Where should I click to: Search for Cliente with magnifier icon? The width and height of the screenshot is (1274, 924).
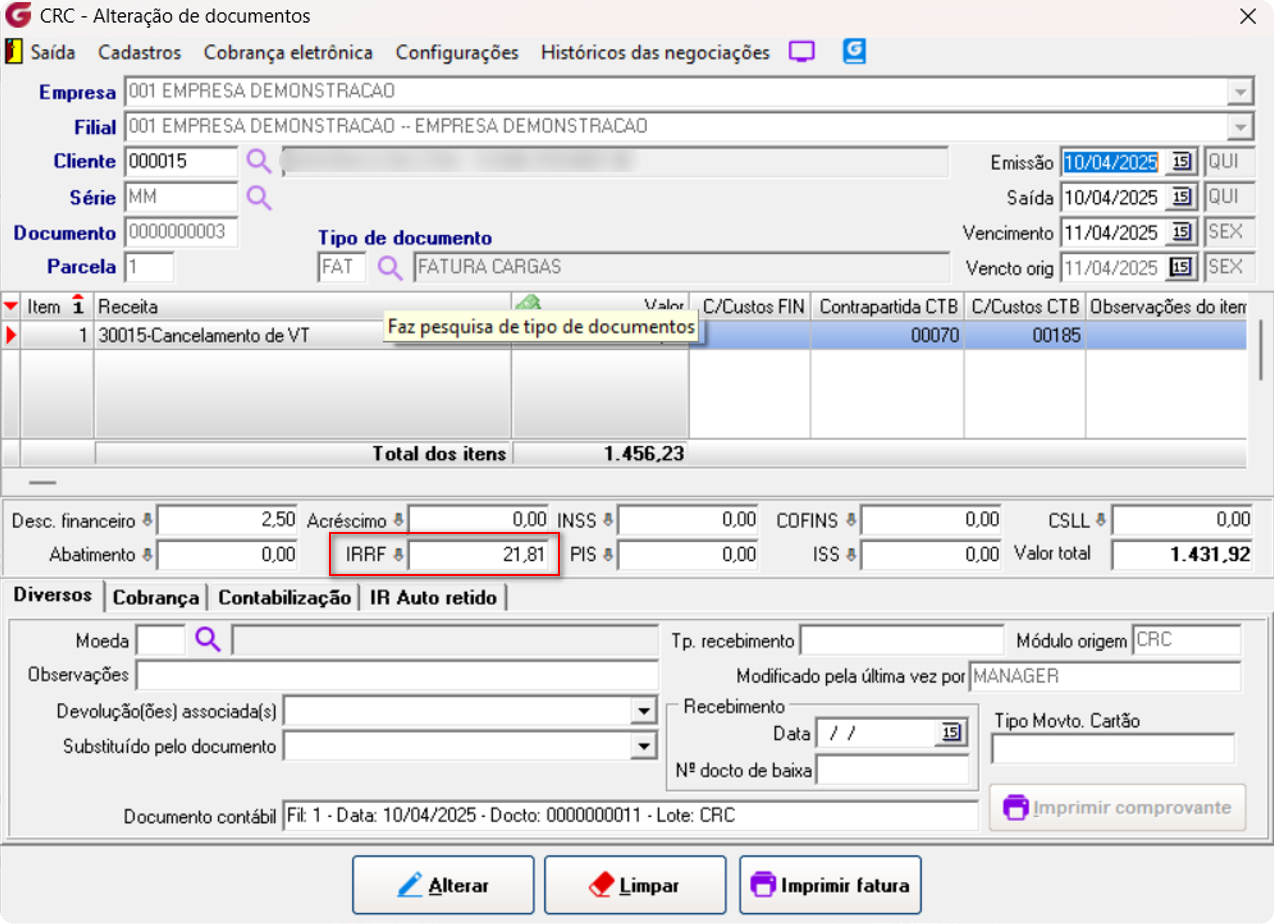259,161
